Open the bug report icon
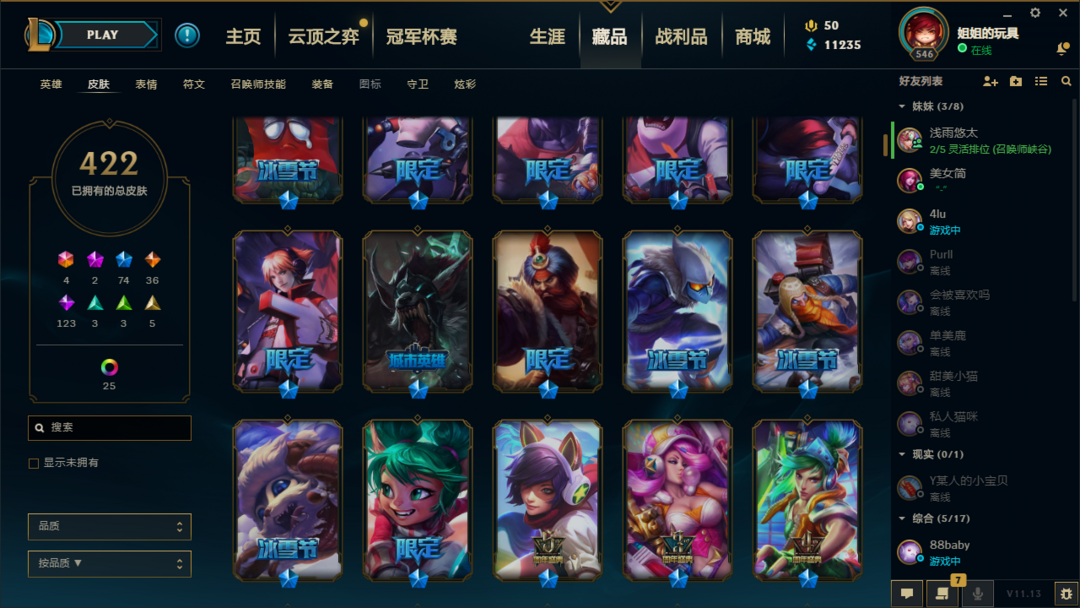This screenshot has height=608, width=1080. (x=1066, y=593)
